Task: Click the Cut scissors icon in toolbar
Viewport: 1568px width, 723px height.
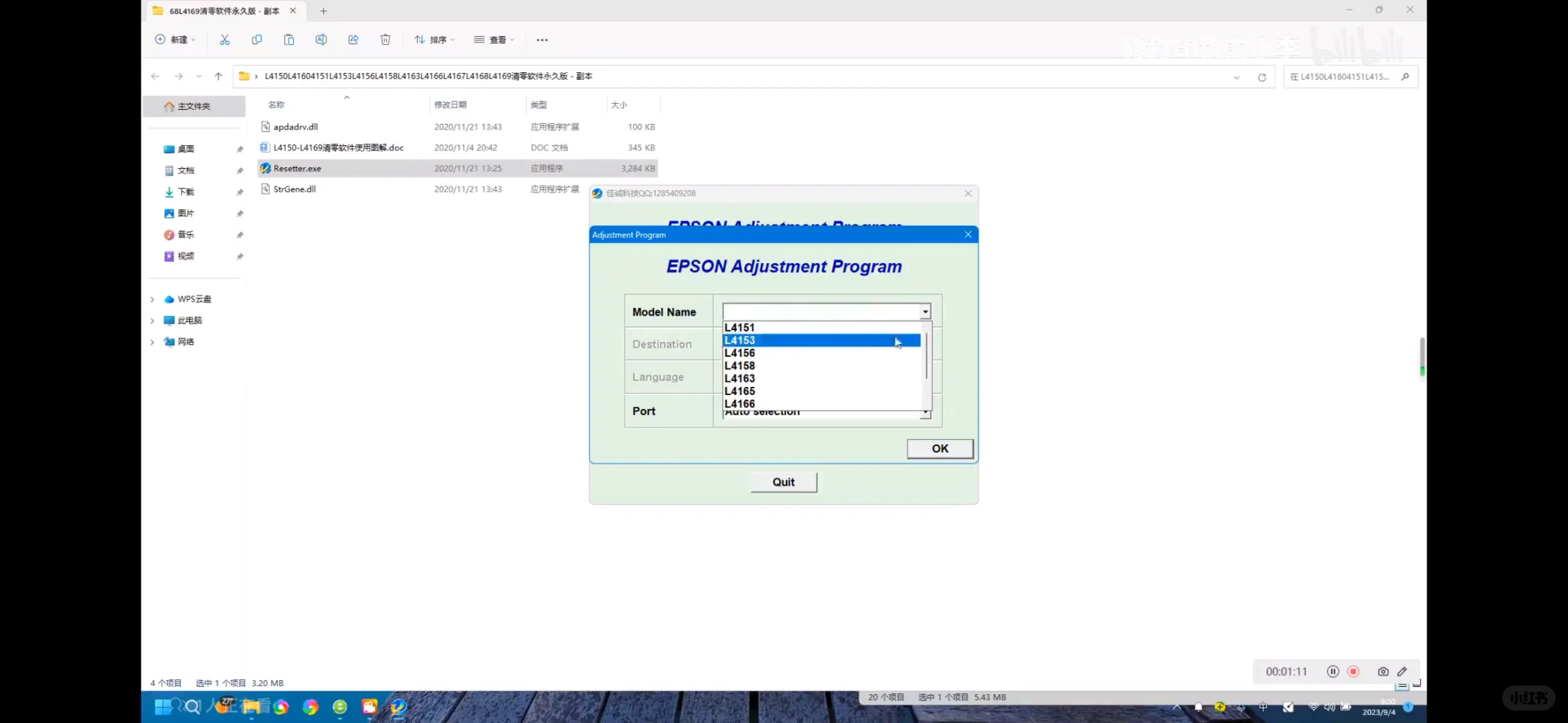Action: pos(224,39)
